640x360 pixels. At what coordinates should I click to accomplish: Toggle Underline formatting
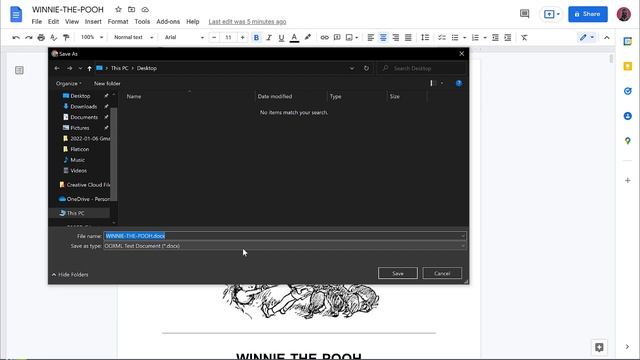(281, 38)
